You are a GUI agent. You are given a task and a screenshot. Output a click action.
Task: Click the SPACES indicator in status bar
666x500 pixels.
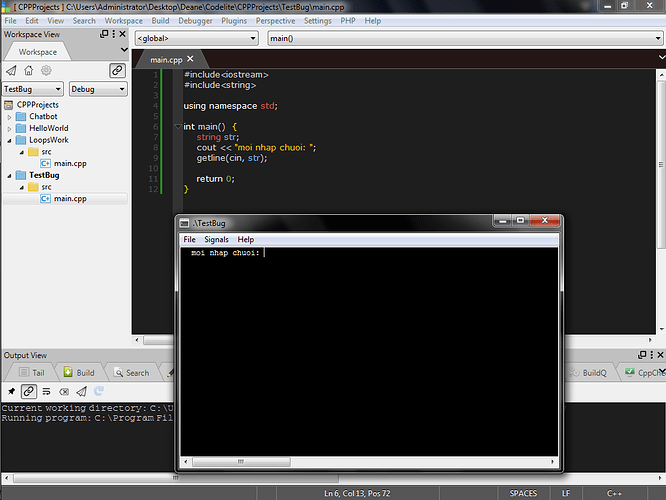[523, 493]
